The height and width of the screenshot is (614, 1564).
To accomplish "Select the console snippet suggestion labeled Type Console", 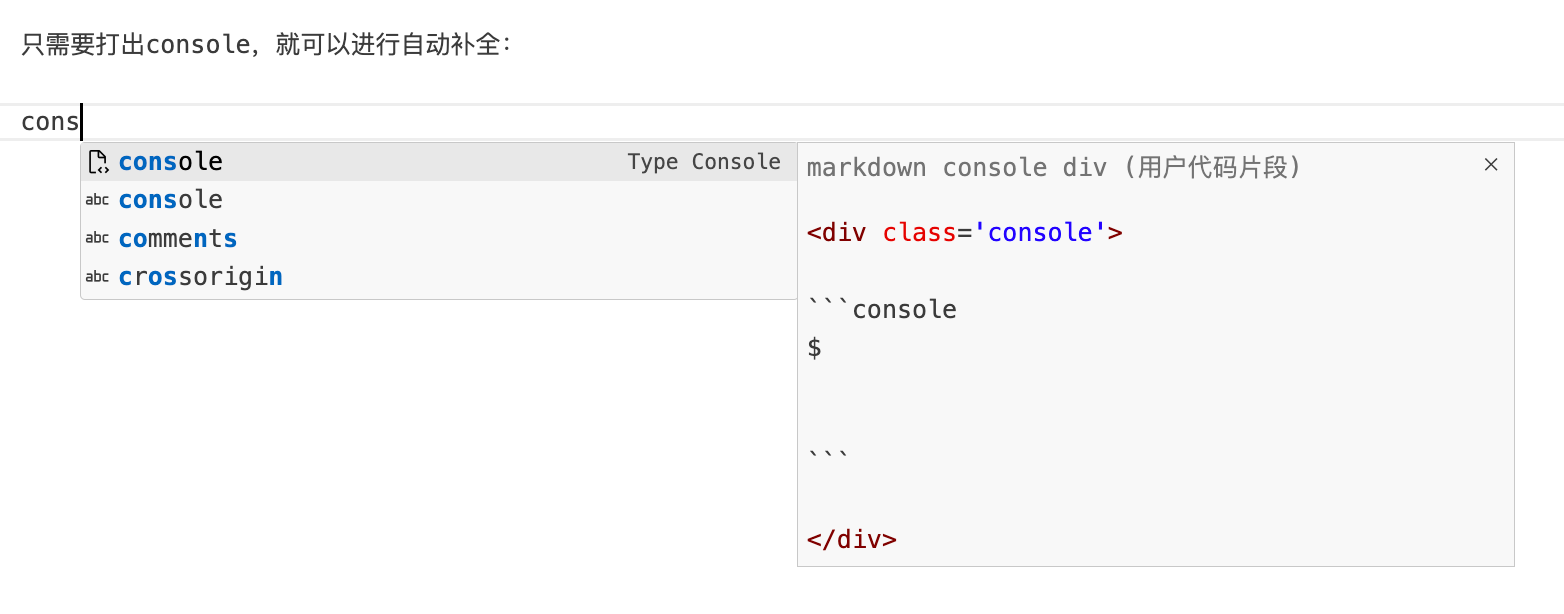I will pos(171,162).
